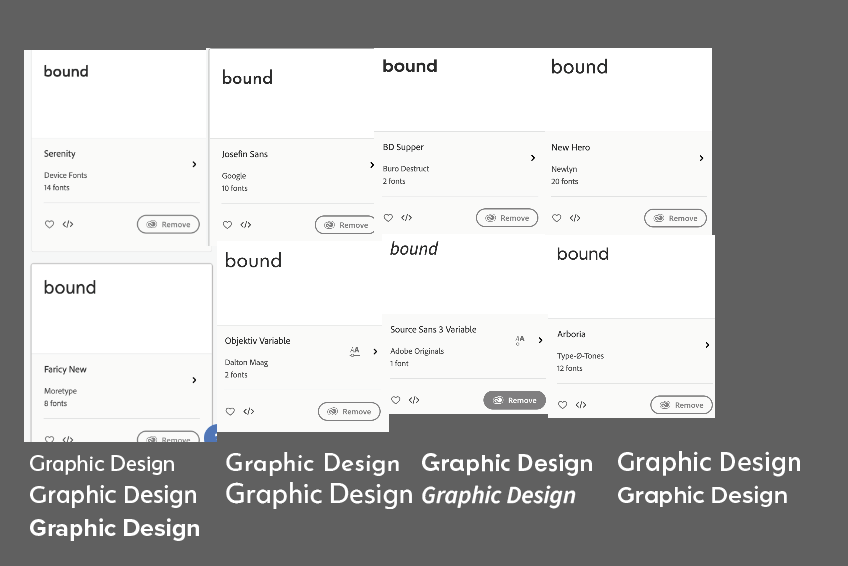This screenshot has height=566, width=848.
Task: Expand the BD Supper family chevron
Action: coord(533,158)
